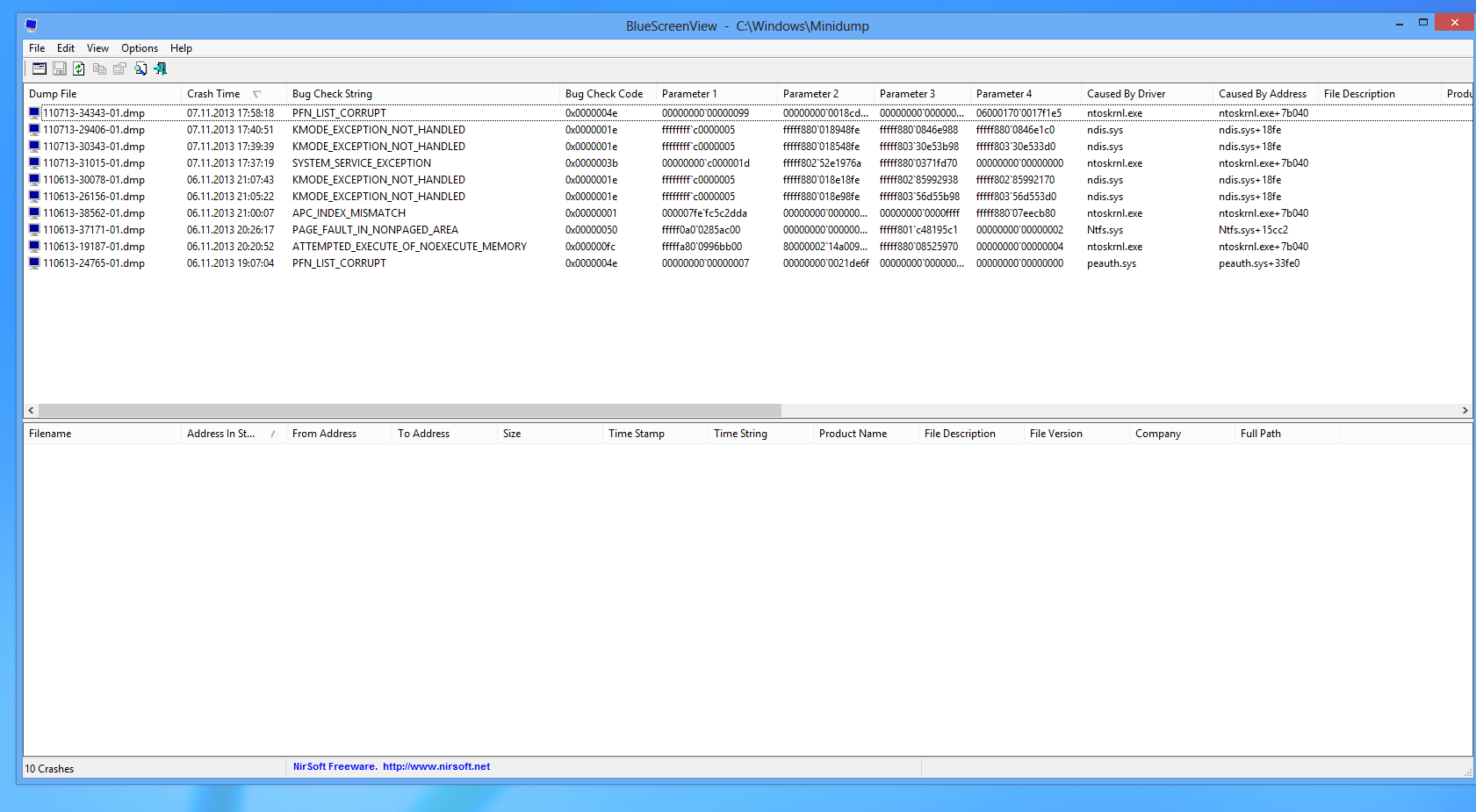Sort by the Caused By Address column header

(x=1266, y=94)
